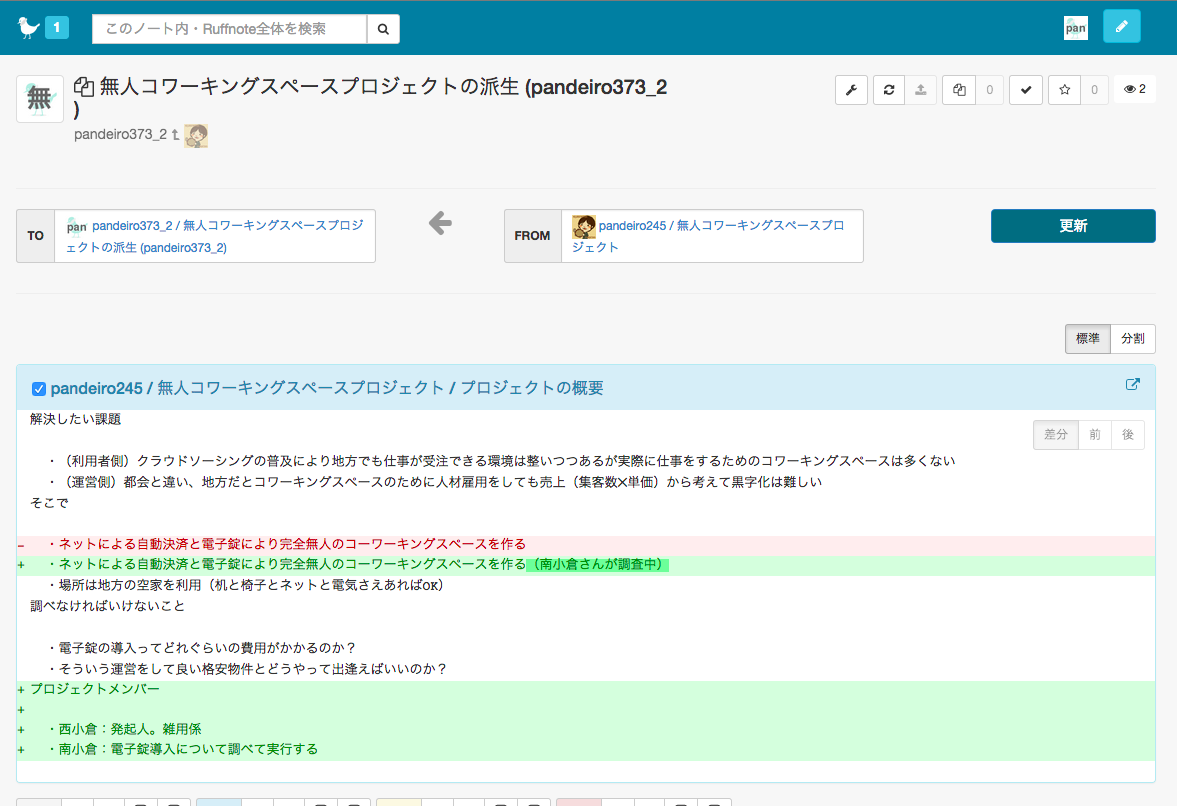1177x806 pixels.
Task: Open page in new window icon
Action: pos(1133,385)
